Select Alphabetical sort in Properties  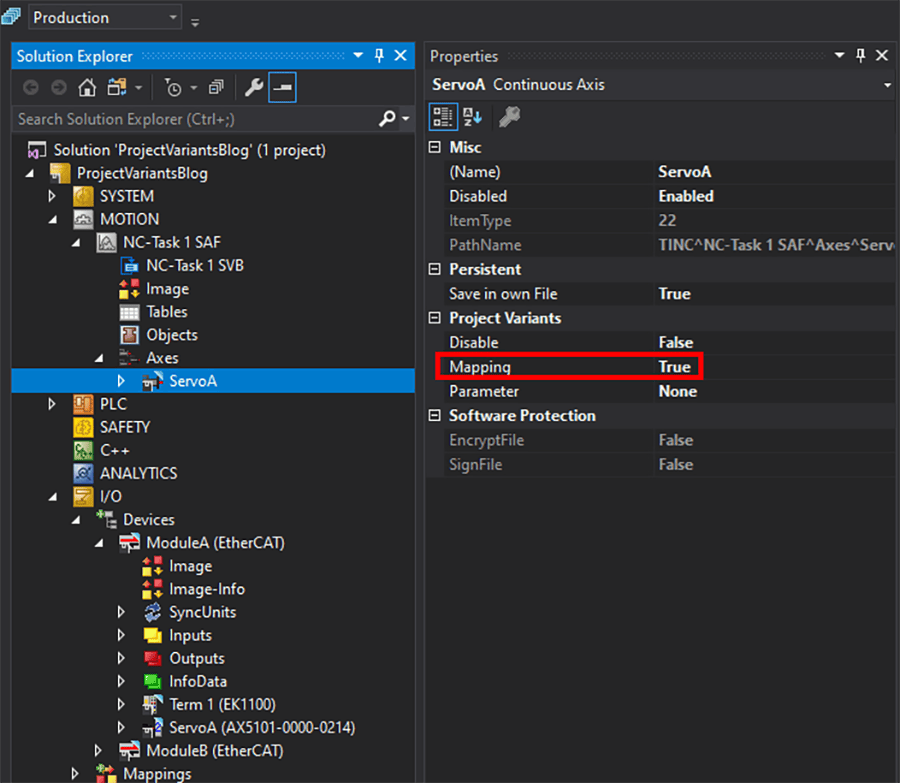[472, 117]
